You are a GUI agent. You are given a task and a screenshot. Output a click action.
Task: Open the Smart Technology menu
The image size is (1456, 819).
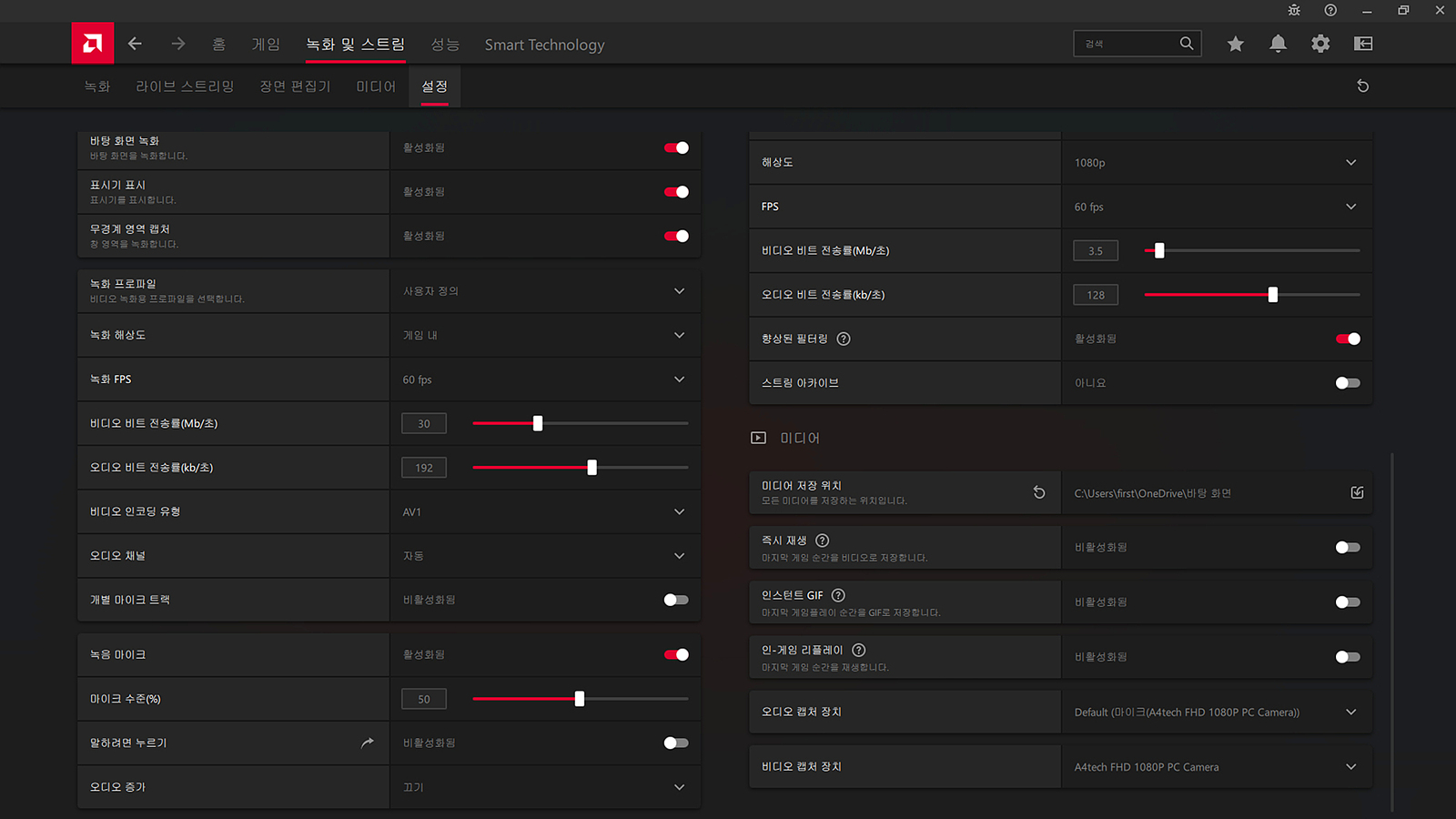coord(544,45)
